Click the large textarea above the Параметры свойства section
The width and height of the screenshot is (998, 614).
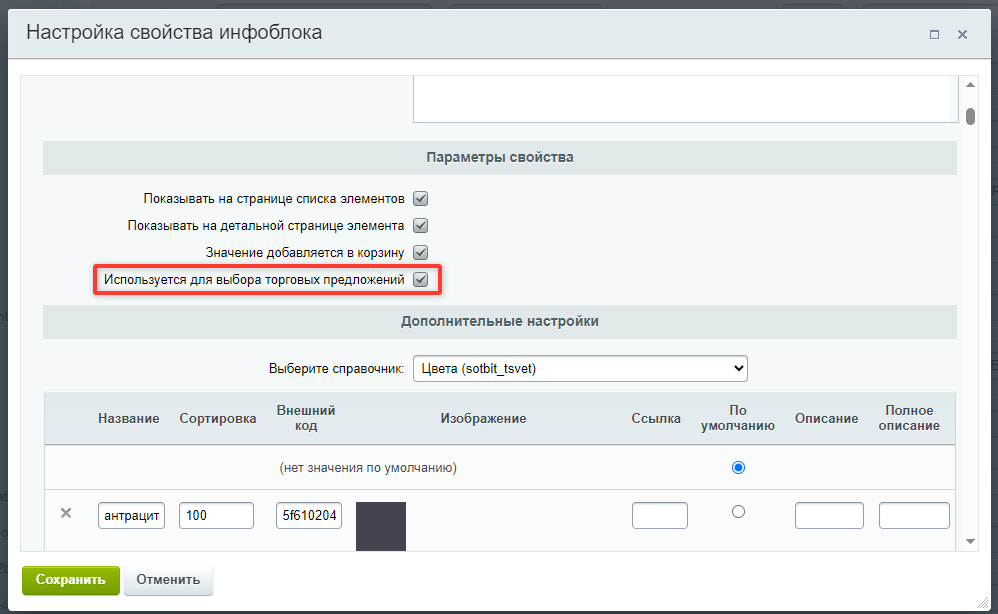point(685,99)
